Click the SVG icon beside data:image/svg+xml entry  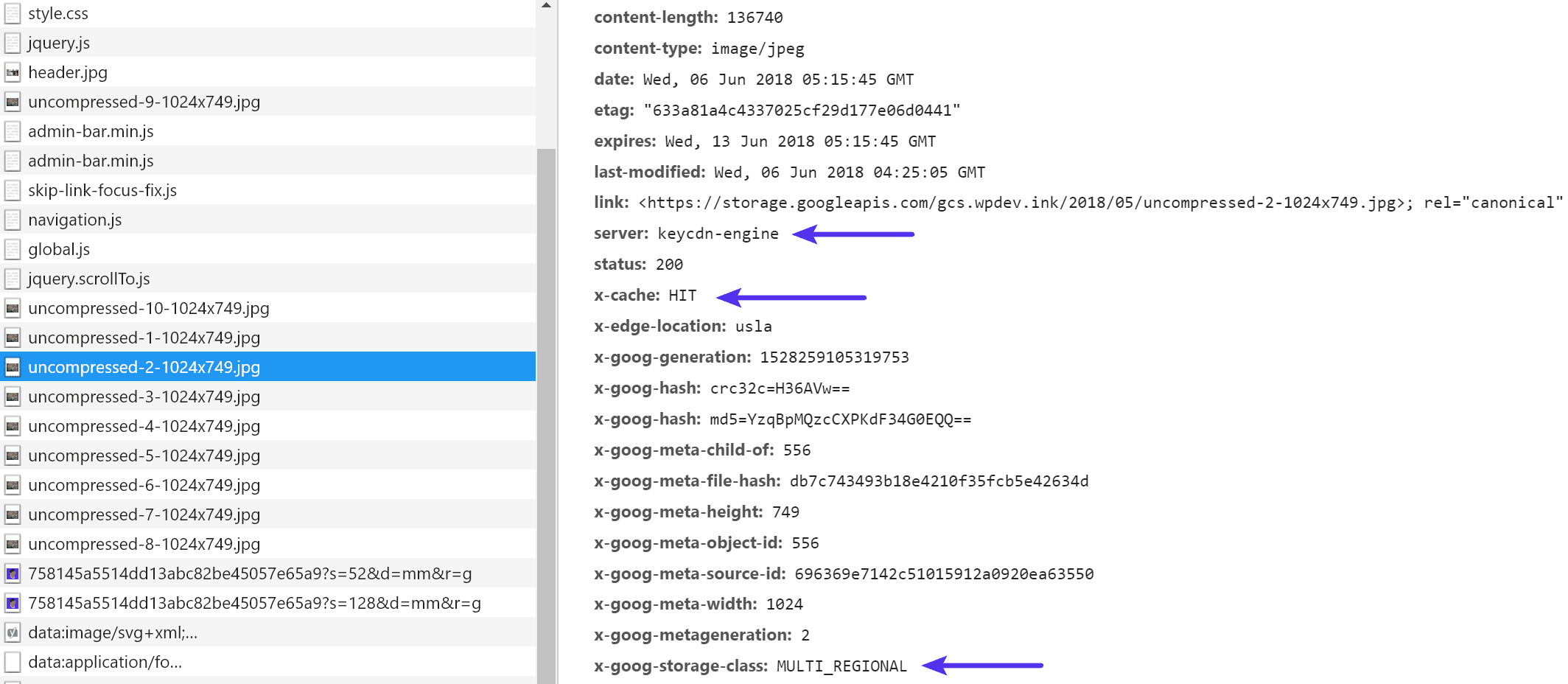tap(13, 632)
